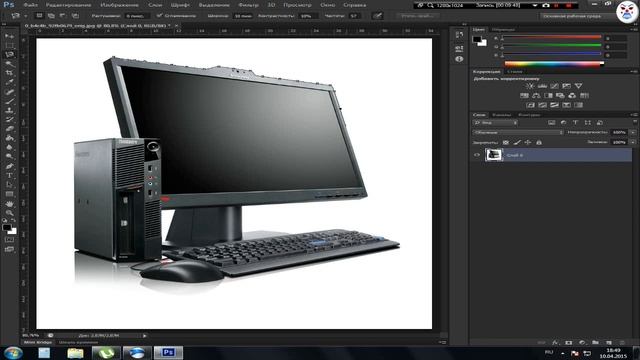Click the Windows Start button
This screenshot has height=360, width=640.
tap(13, 352)
